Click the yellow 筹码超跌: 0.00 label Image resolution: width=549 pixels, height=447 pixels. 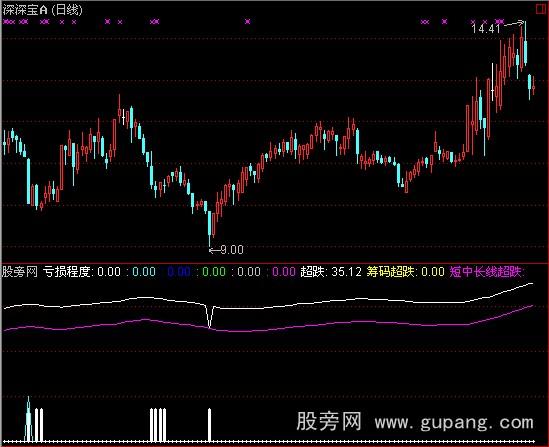[405, 272]
